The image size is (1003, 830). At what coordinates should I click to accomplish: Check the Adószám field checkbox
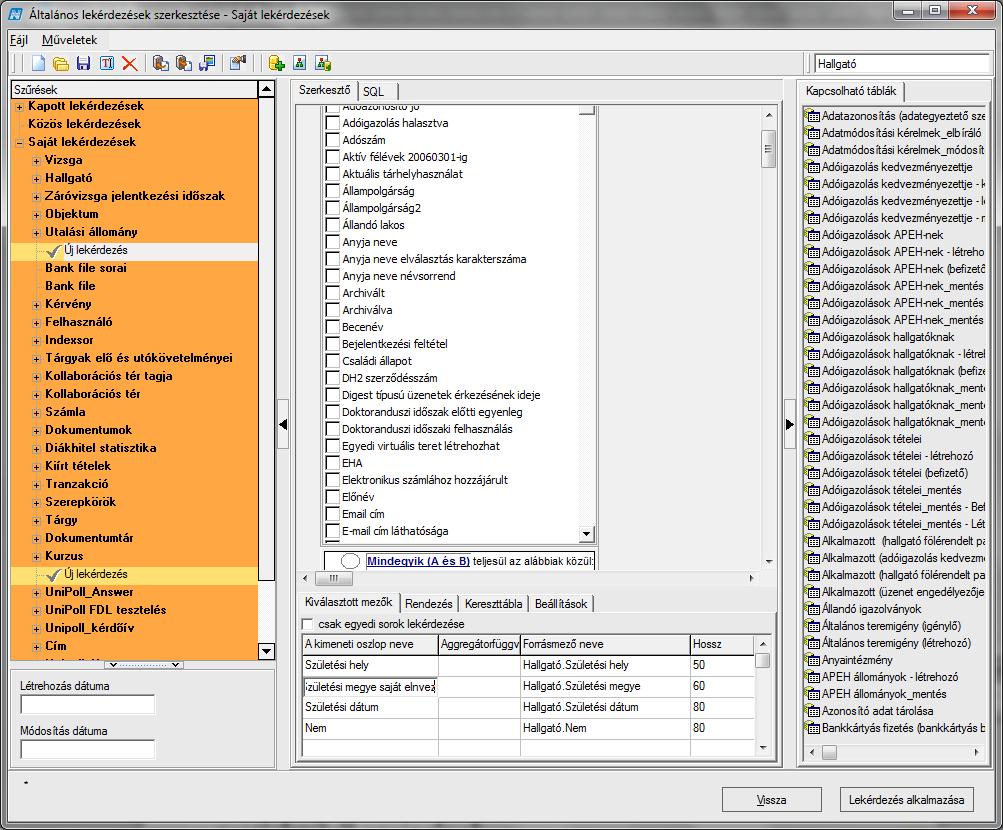pos(333,140)
